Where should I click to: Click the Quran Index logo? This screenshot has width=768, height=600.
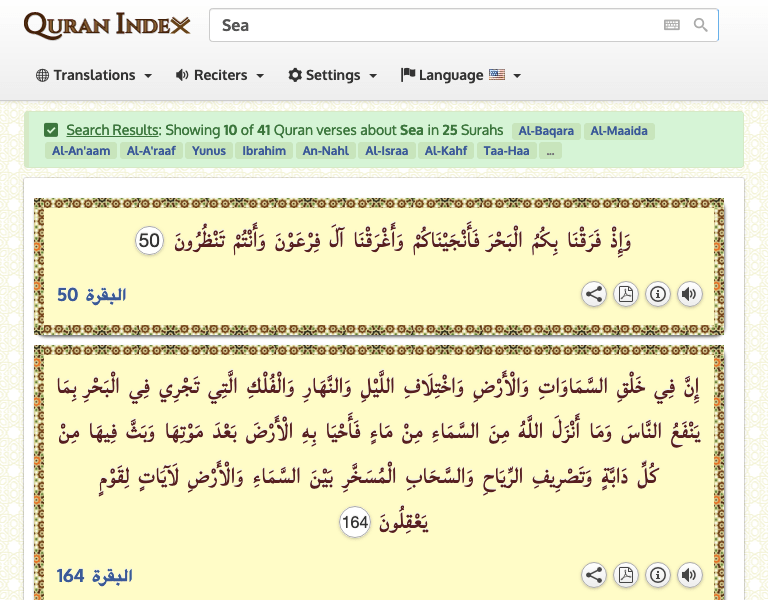click(x=107, y=25)
